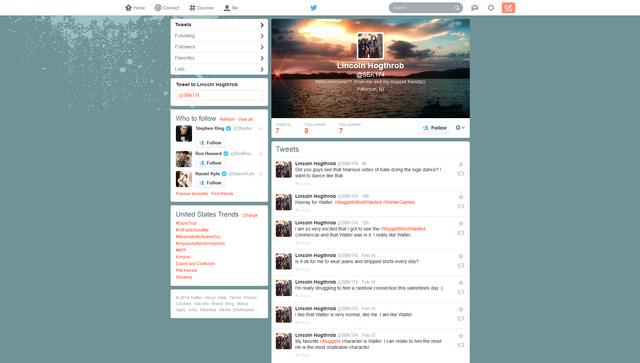View the Followers count of 7
Screen dimensions: 640x363
point(350,128)
